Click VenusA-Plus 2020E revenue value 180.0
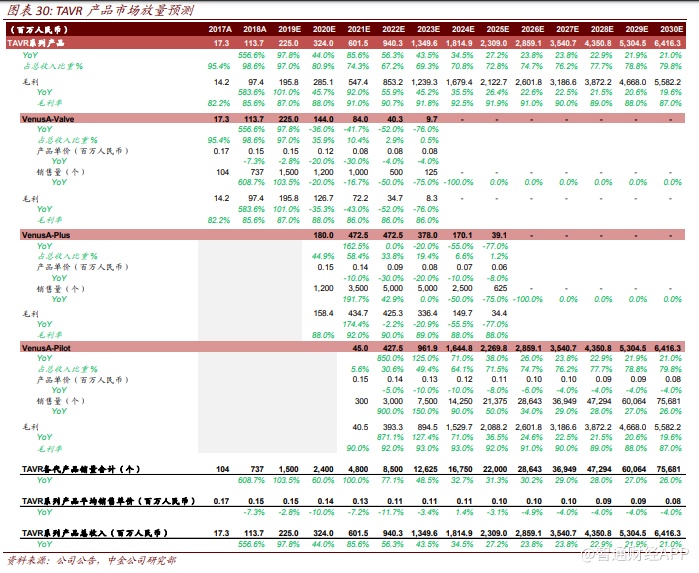This screenshot has width=699, height=573. 324,235
